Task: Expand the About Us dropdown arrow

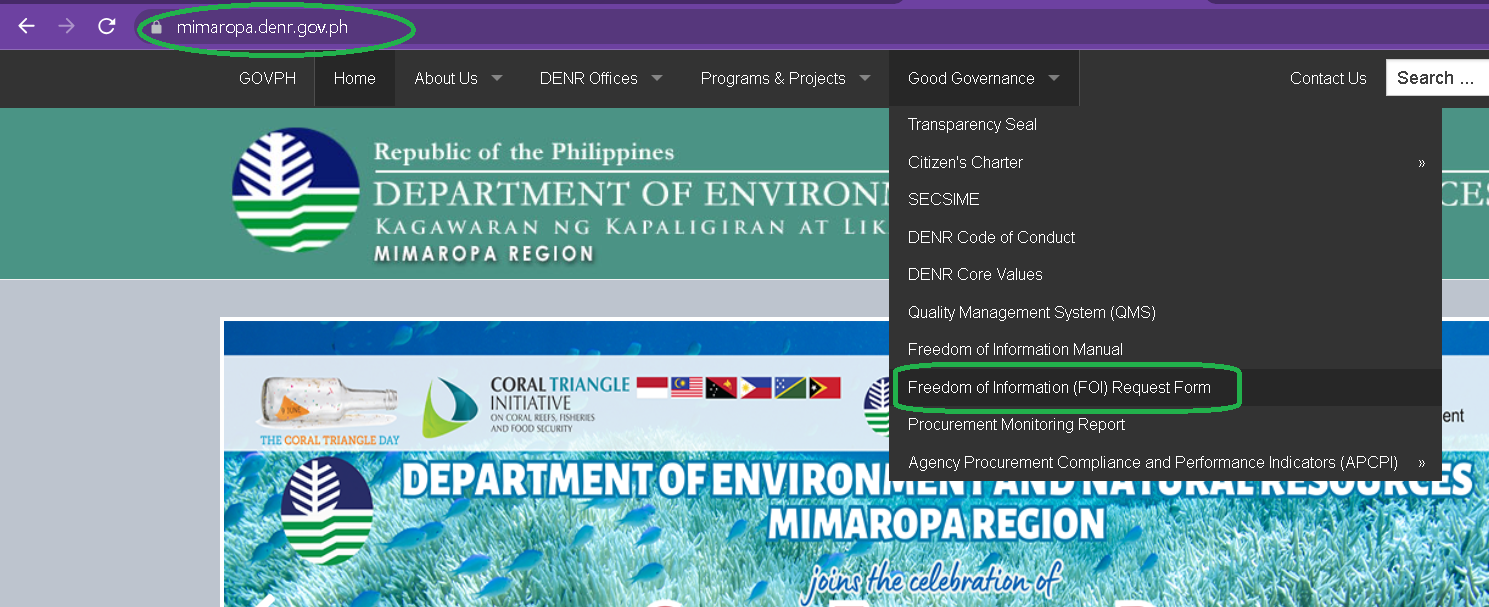Action: [497, 77]
